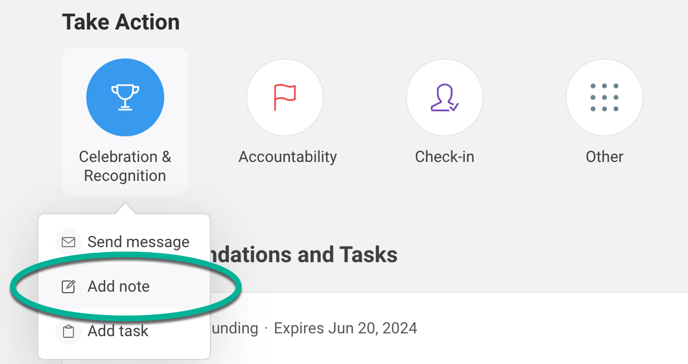The height and width of the screenshot is (364, 688).
Task: Click the Accountability text label
Action: (288, 157)
